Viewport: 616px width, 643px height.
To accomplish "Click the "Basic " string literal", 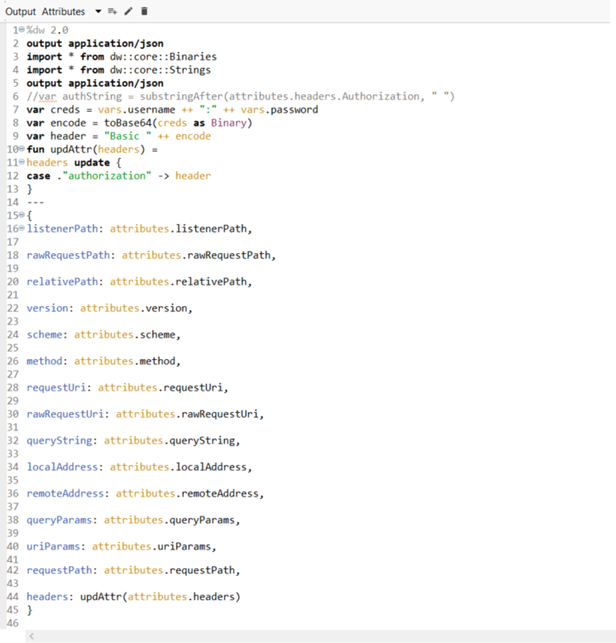I will point(128,136).
